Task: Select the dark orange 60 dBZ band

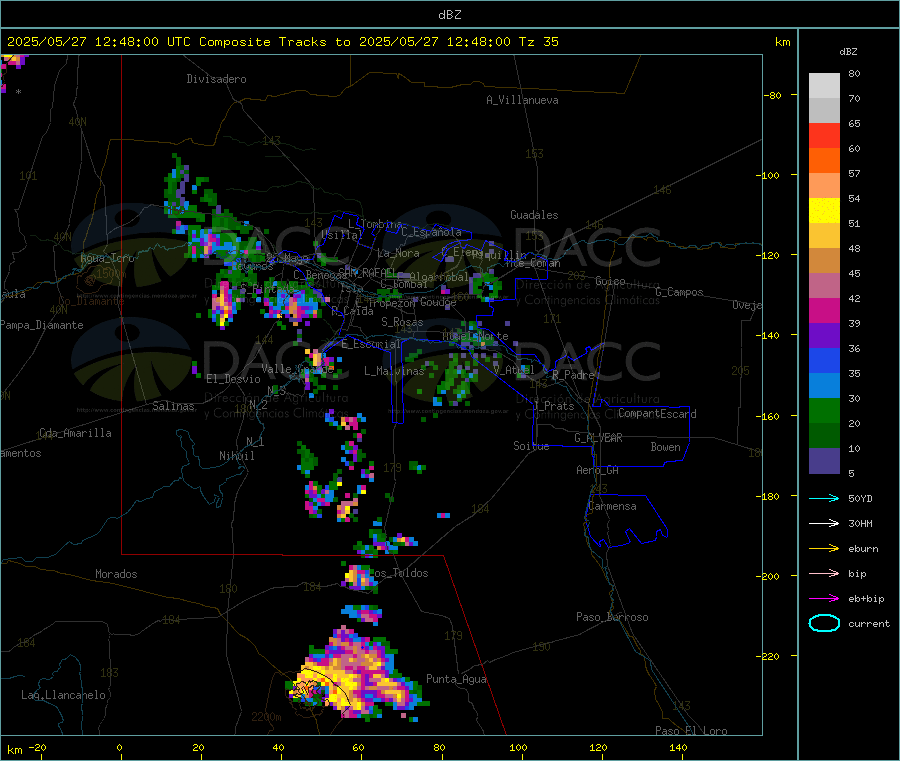Action: click(824, 161)
